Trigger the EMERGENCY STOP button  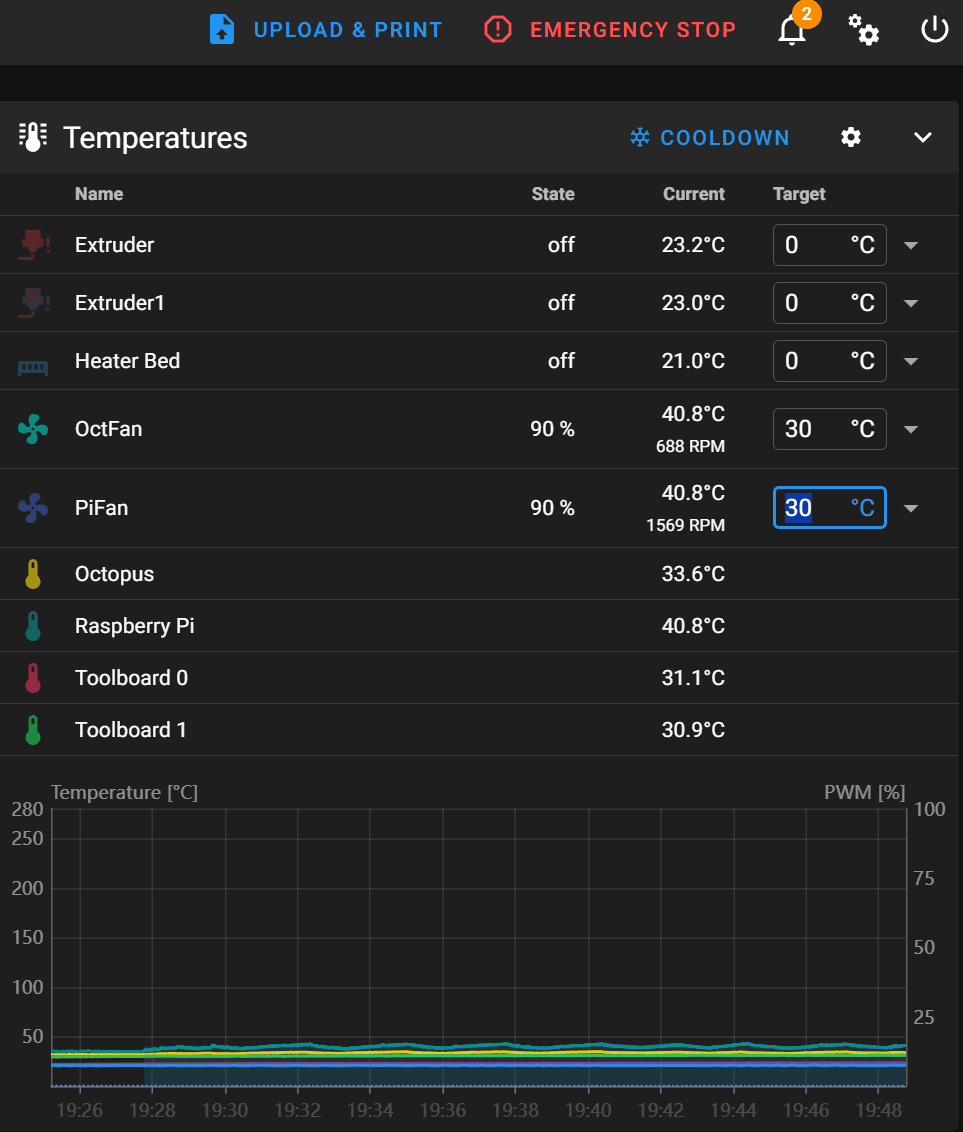click(x=632, y=30)
